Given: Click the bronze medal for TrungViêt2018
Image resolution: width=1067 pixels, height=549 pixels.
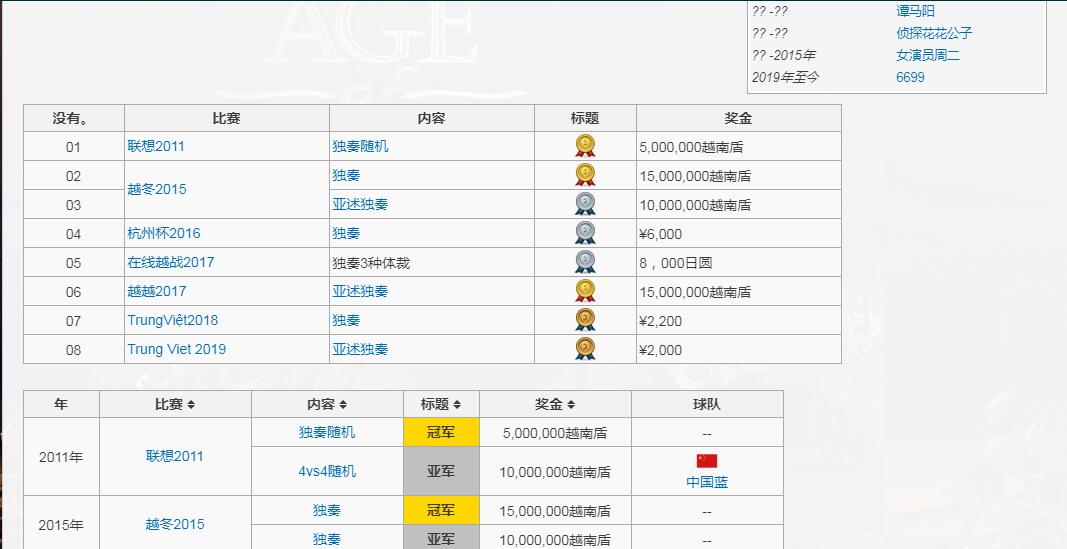Looking at the screenshot, I should point(585,320).
